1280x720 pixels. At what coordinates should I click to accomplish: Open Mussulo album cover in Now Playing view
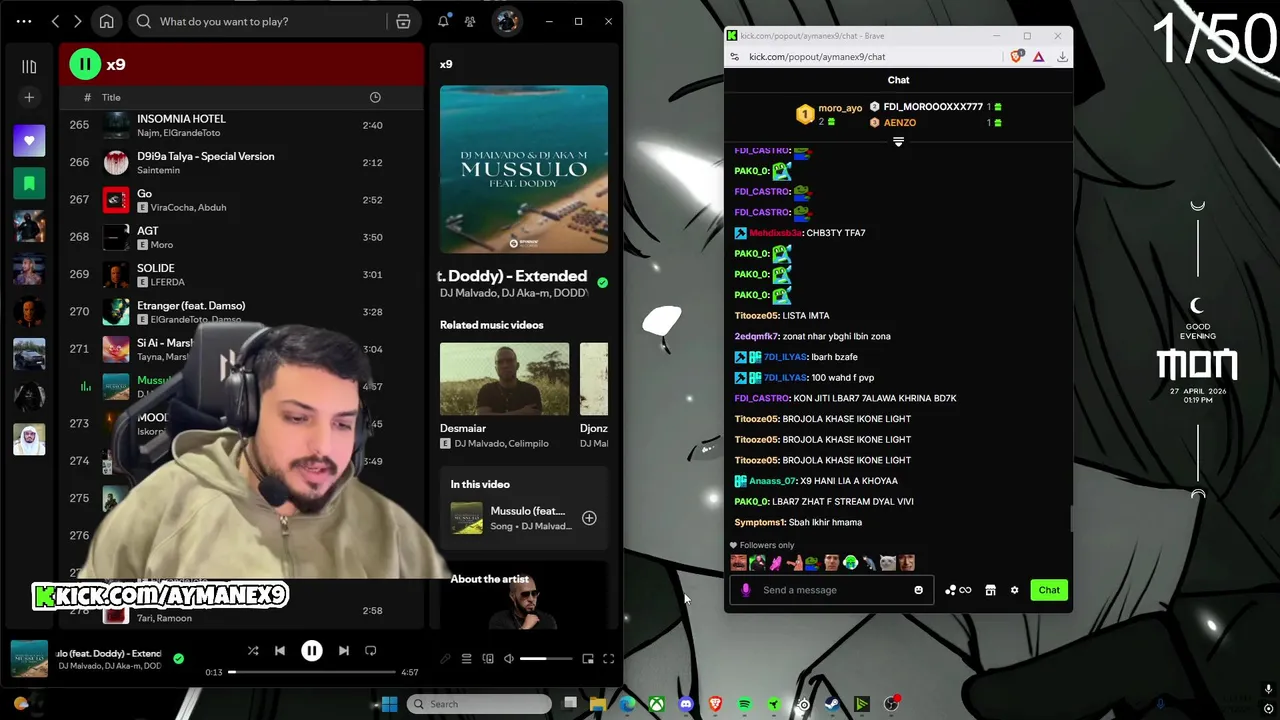(523, 169)
